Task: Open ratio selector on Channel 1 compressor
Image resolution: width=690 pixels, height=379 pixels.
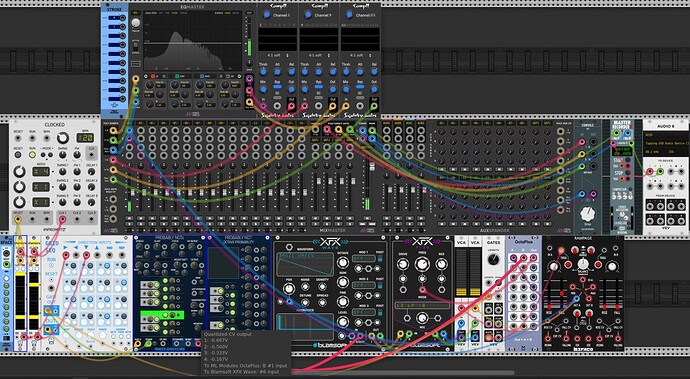Action: click(x=277, y=55)
